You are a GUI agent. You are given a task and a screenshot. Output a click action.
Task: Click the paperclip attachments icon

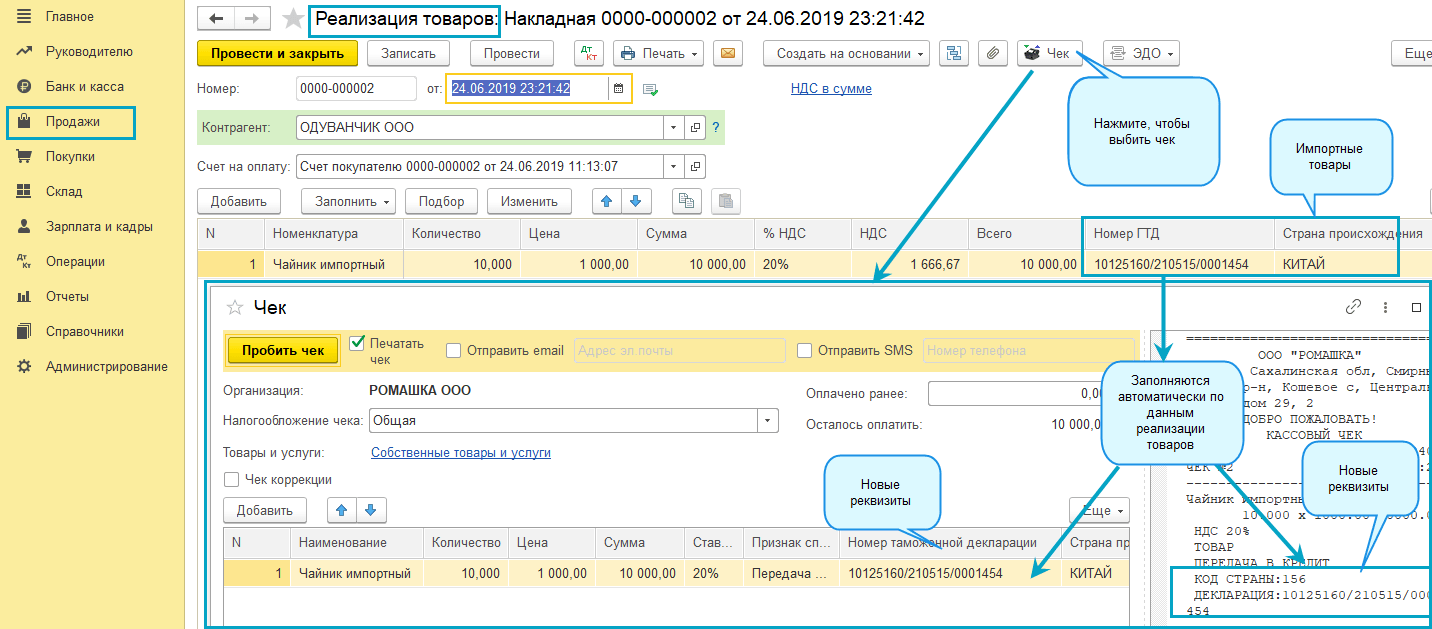[x=991, y=54]
